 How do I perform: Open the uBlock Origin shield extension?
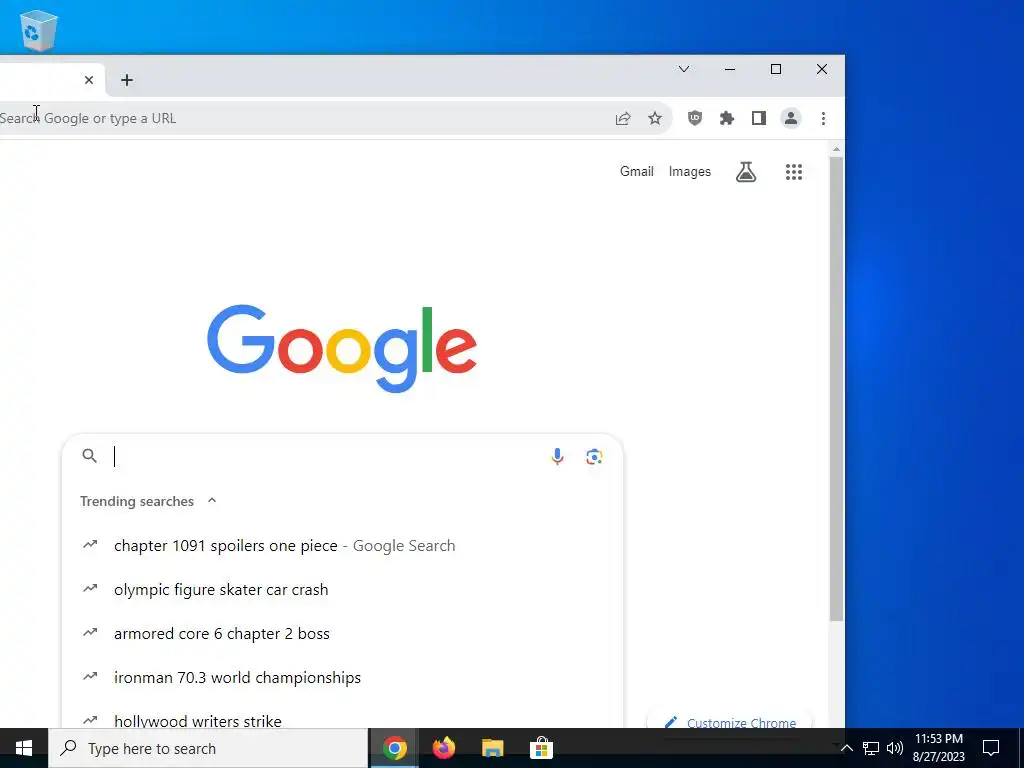coord(695,118)
